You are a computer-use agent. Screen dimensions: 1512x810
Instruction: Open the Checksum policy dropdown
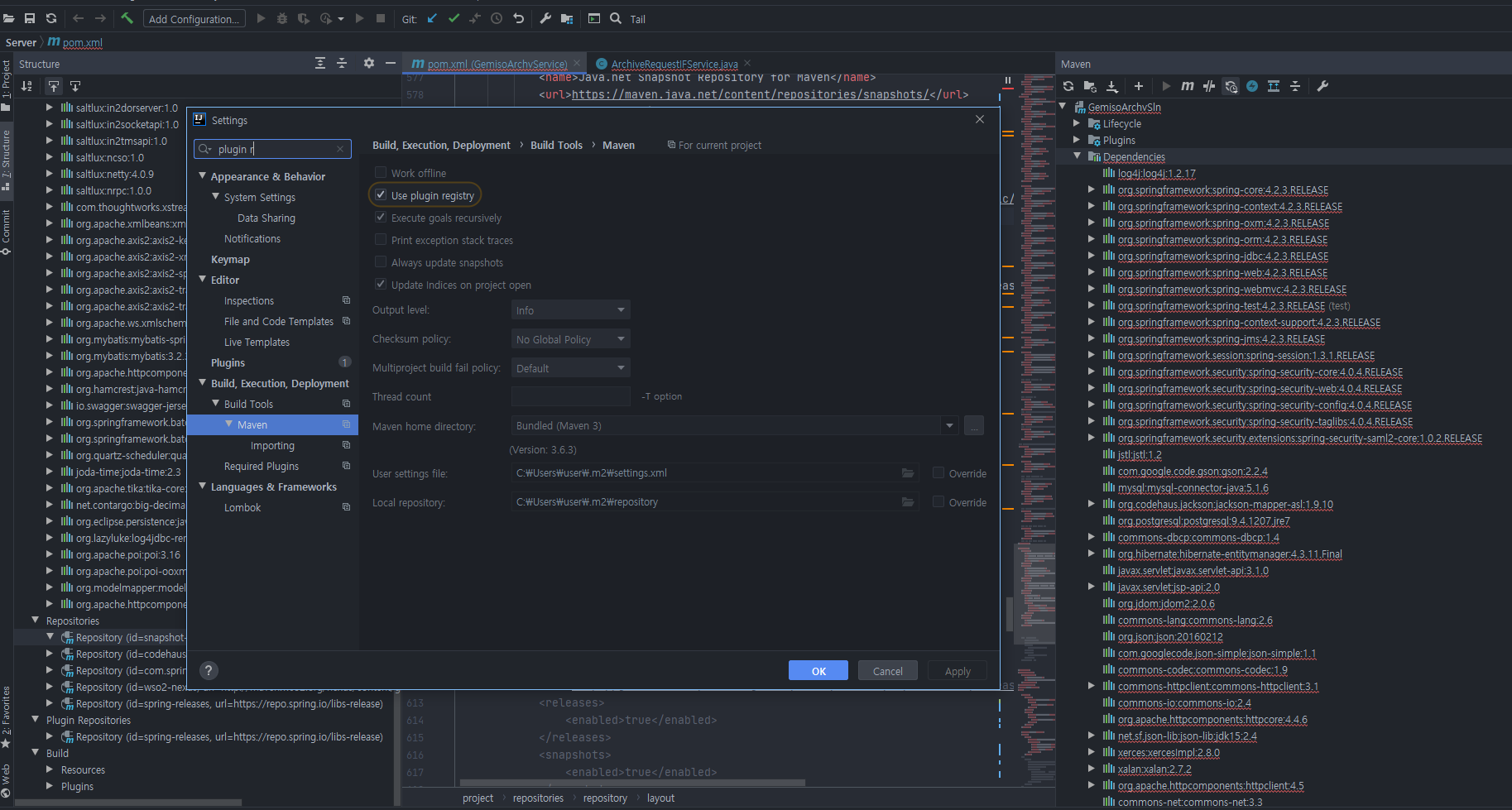click(x=570, y=339)
